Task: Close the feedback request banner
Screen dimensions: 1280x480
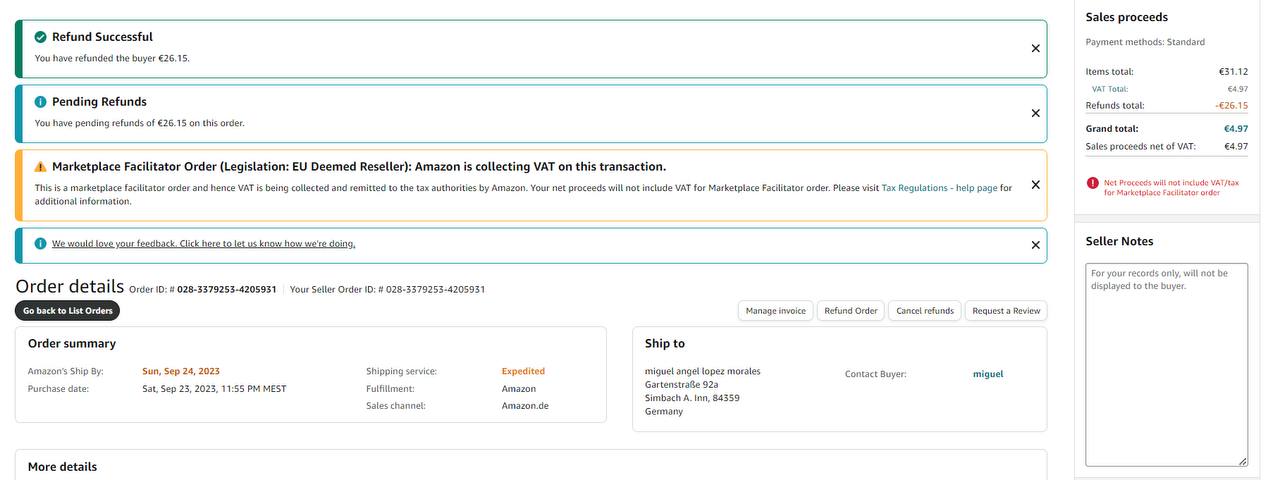Action: 1035,245
